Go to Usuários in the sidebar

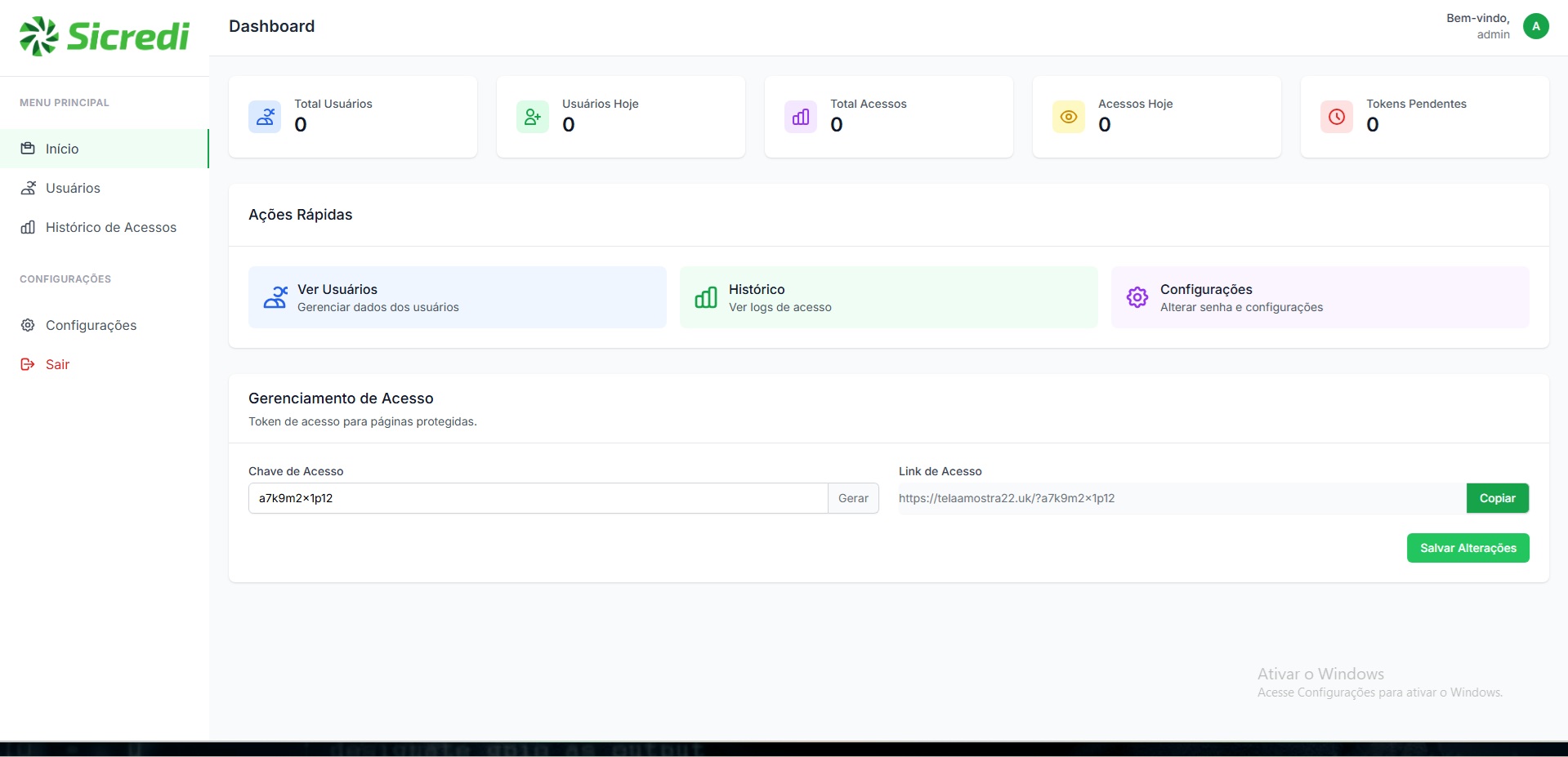coord(73,188)
